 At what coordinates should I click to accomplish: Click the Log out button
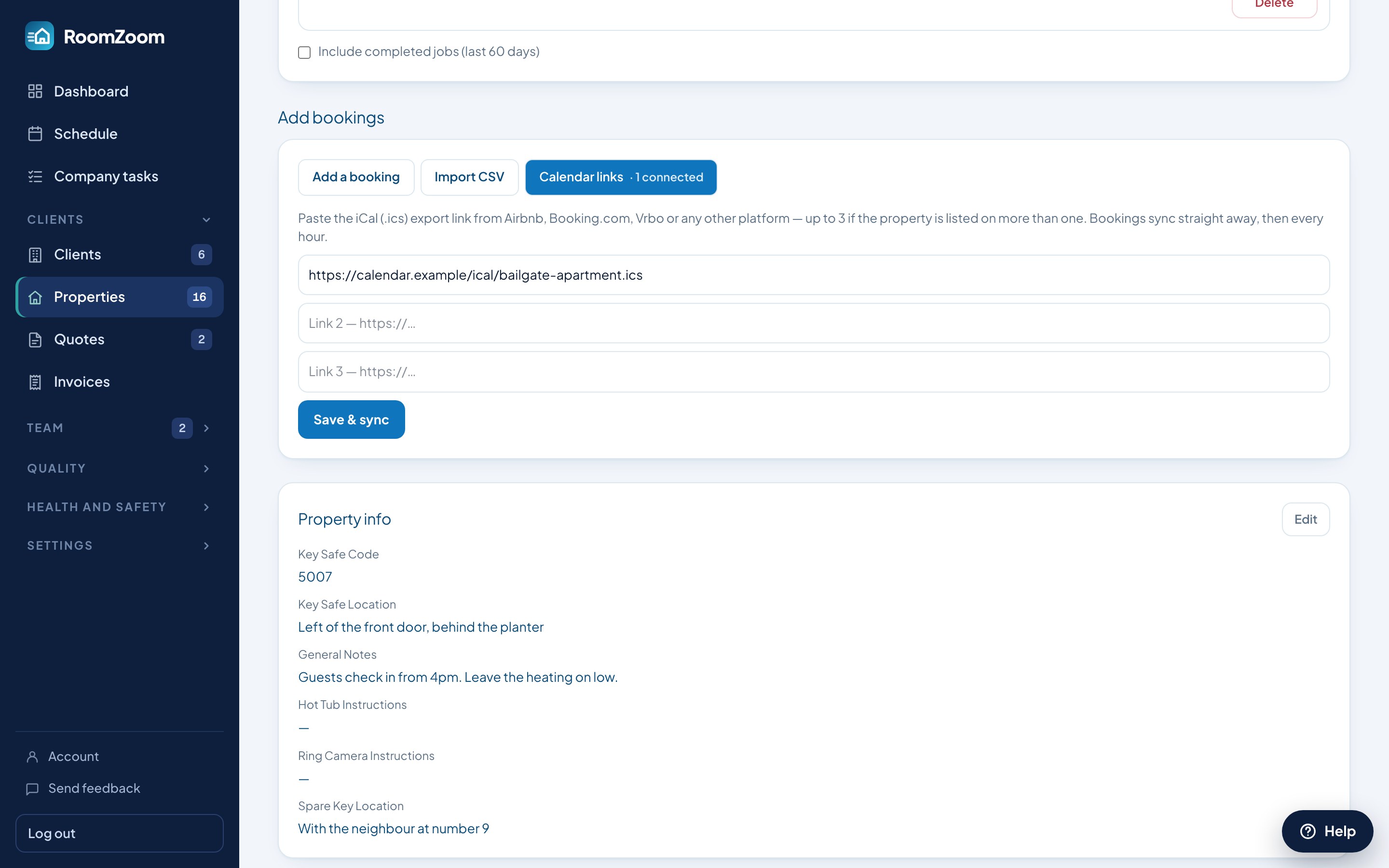(x=120, y=833)
